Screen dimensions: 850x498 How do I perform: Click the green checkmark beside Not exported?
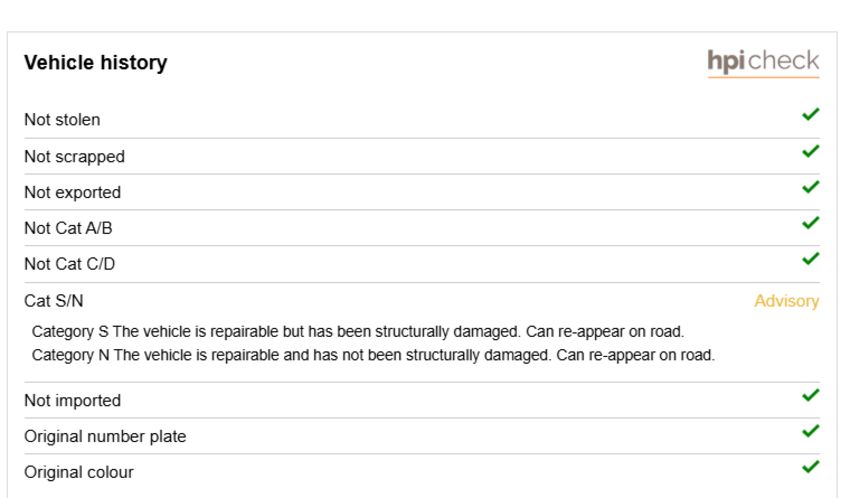point(811,187)
